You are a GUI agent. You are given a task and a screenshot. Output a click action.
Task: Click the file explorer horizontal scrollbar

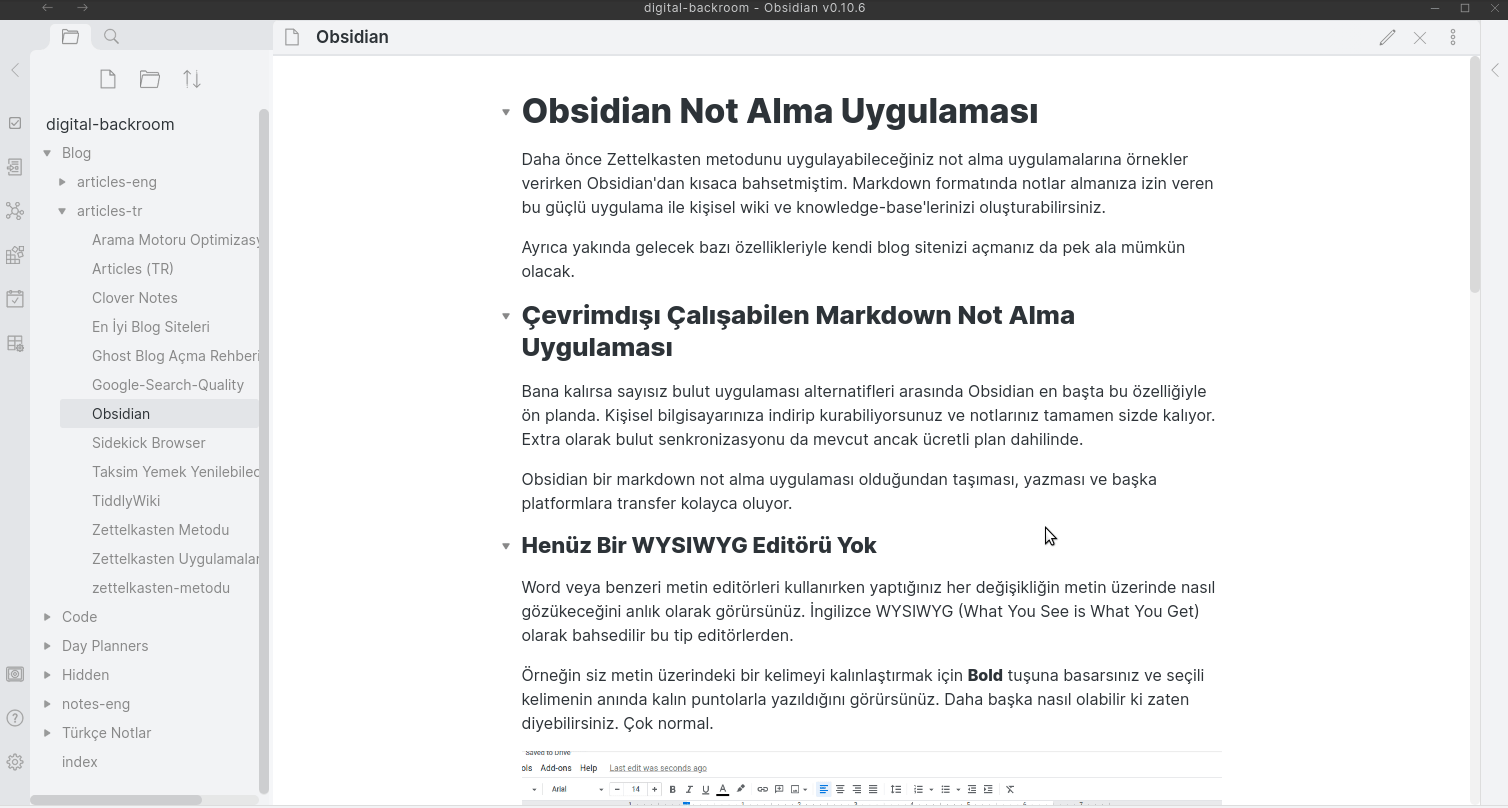(x=116, y=800)
